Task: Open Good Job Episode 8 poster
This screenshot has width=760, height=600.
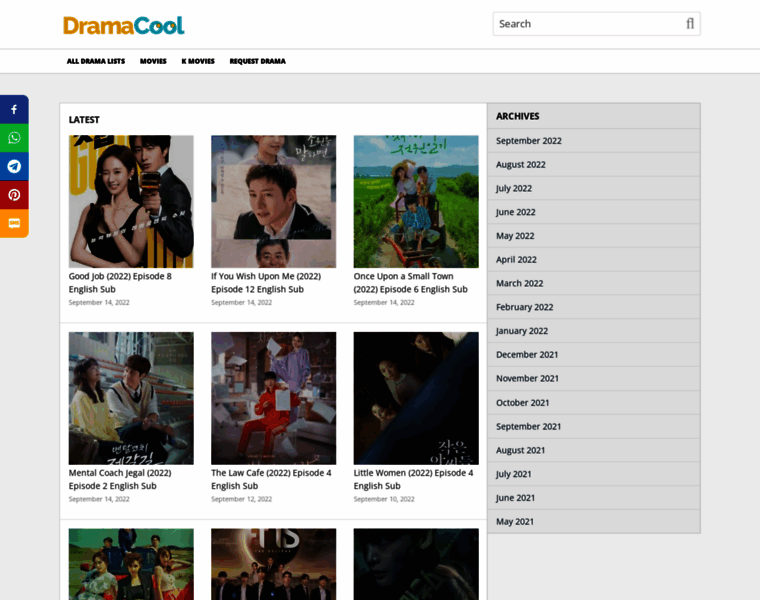Action: (131, 201)
